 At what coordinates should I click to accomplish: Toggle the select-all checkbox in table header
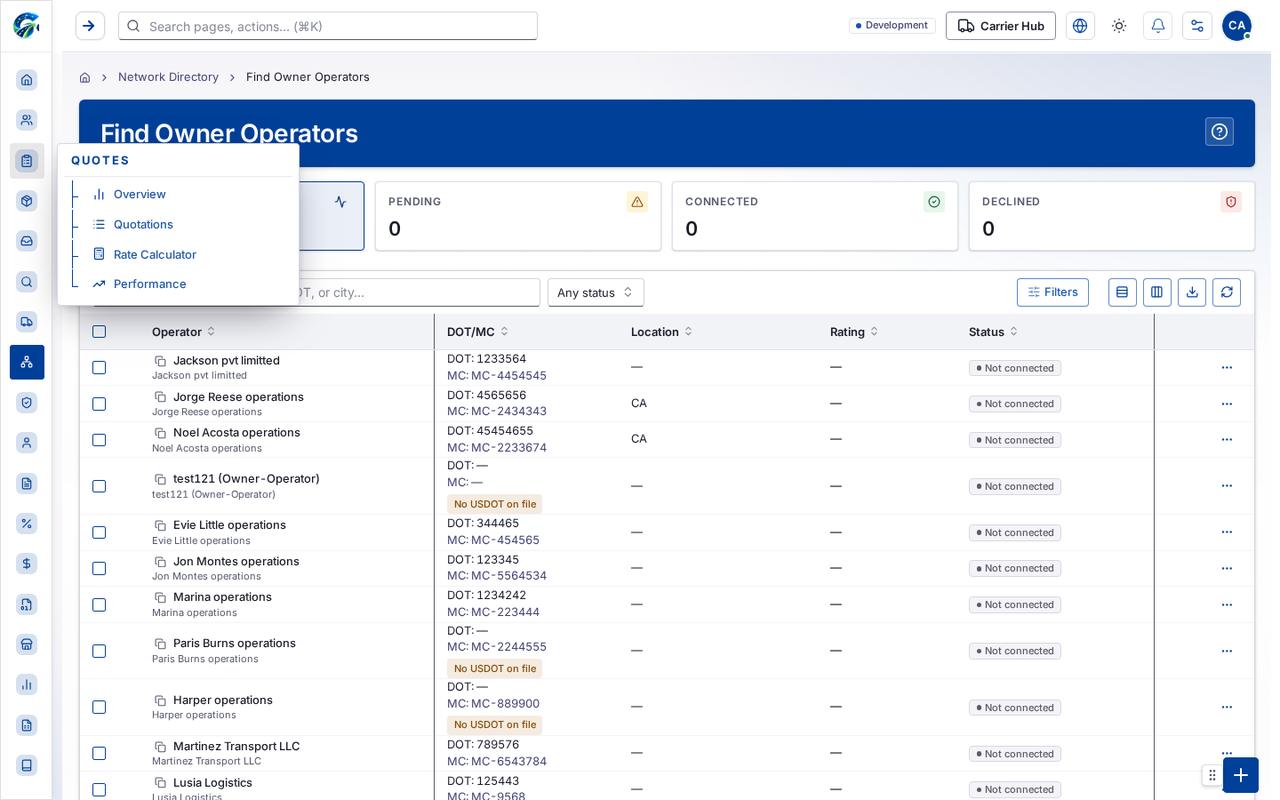click(99, 332)
